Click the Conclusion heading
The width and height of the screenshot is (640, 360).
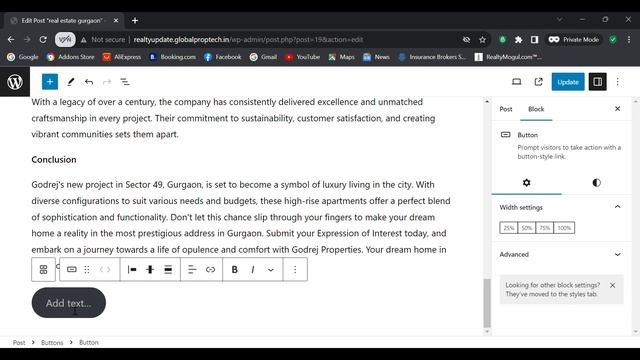[x=54, y=160]
